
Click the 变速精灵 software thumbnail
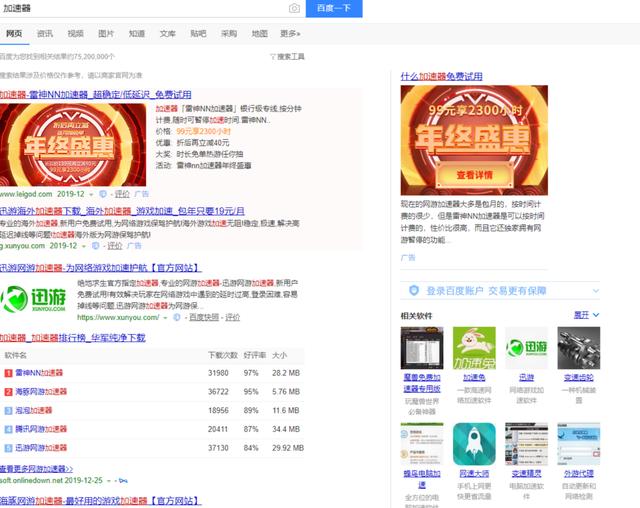point(527,444)
